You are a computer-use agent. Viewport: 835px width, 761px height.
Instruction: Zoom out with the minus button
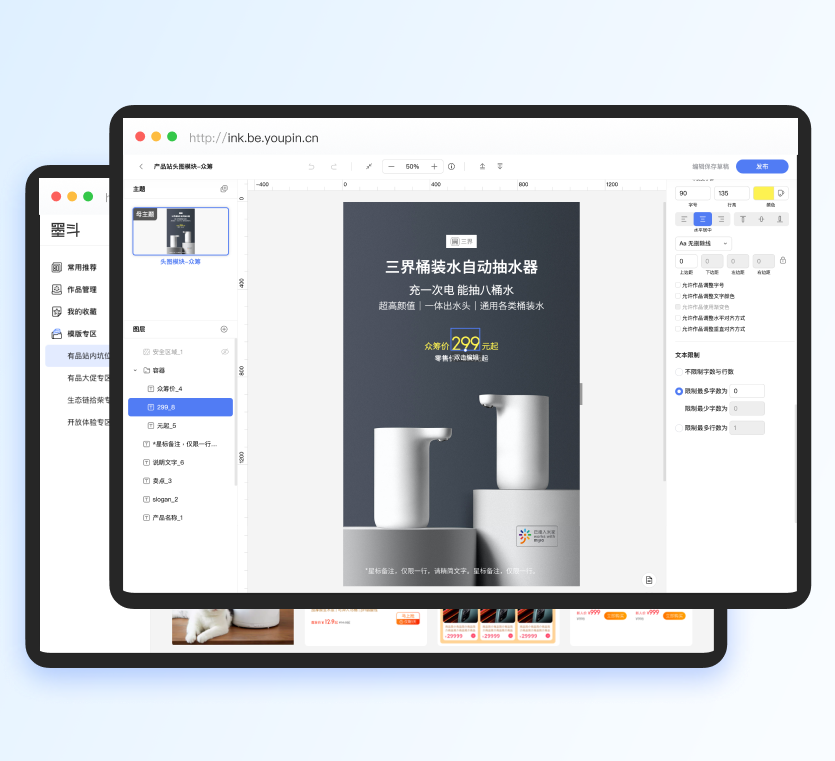click(391, 167)
